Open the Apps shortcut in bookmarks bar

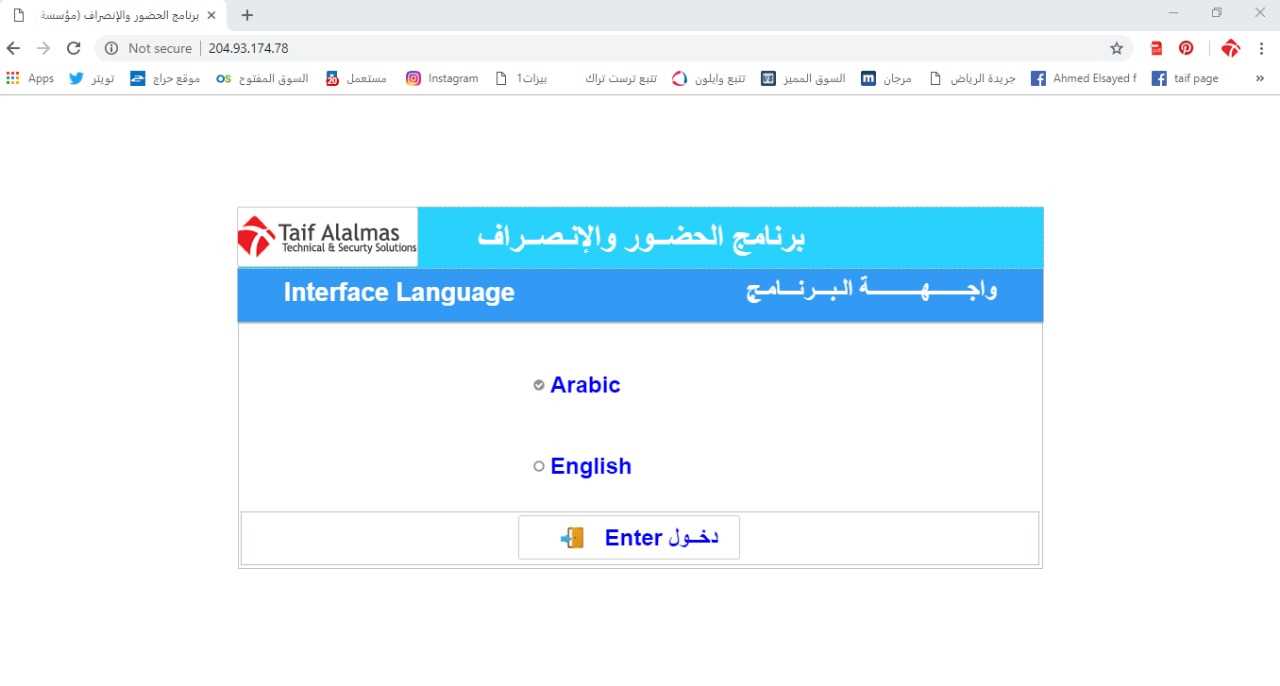pos(30,78)
